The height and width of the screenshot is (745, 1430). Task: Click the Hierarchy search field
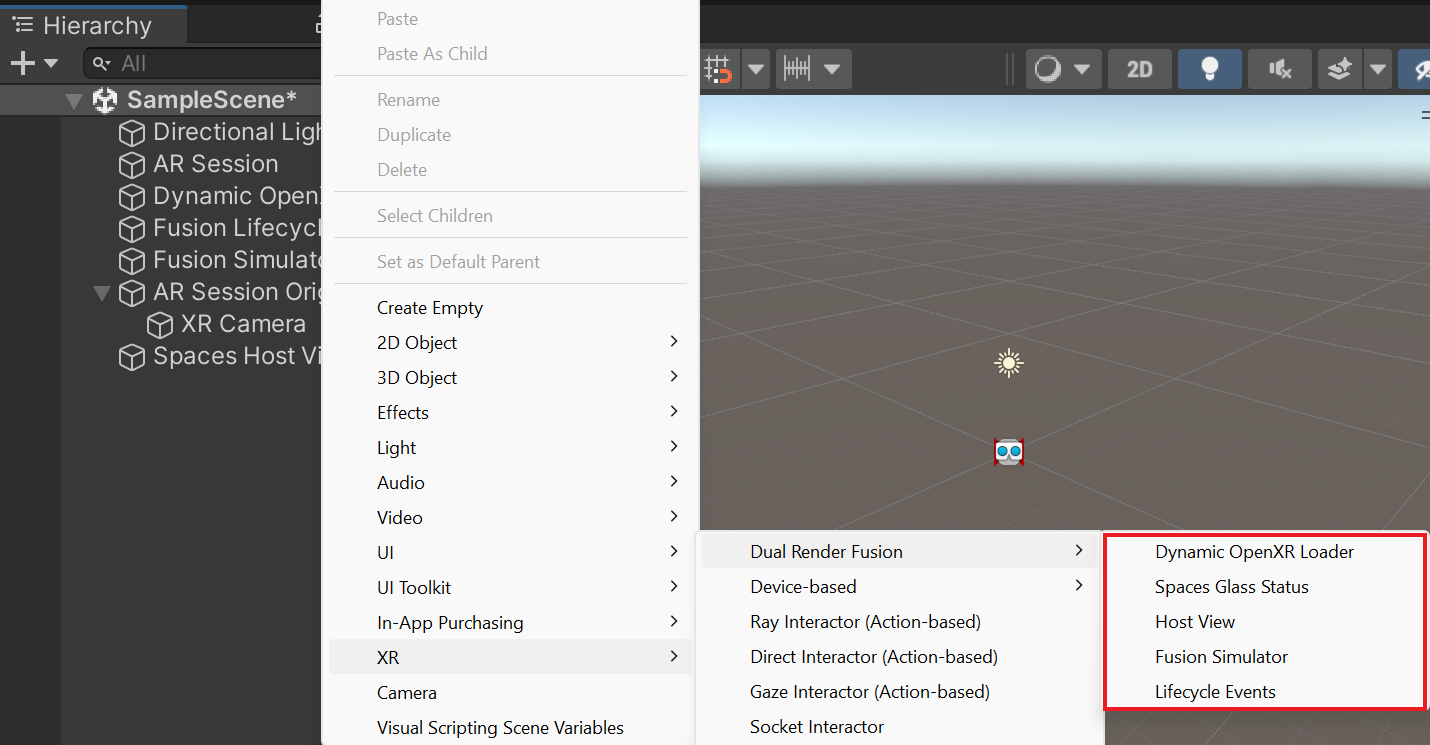(203, 63)
